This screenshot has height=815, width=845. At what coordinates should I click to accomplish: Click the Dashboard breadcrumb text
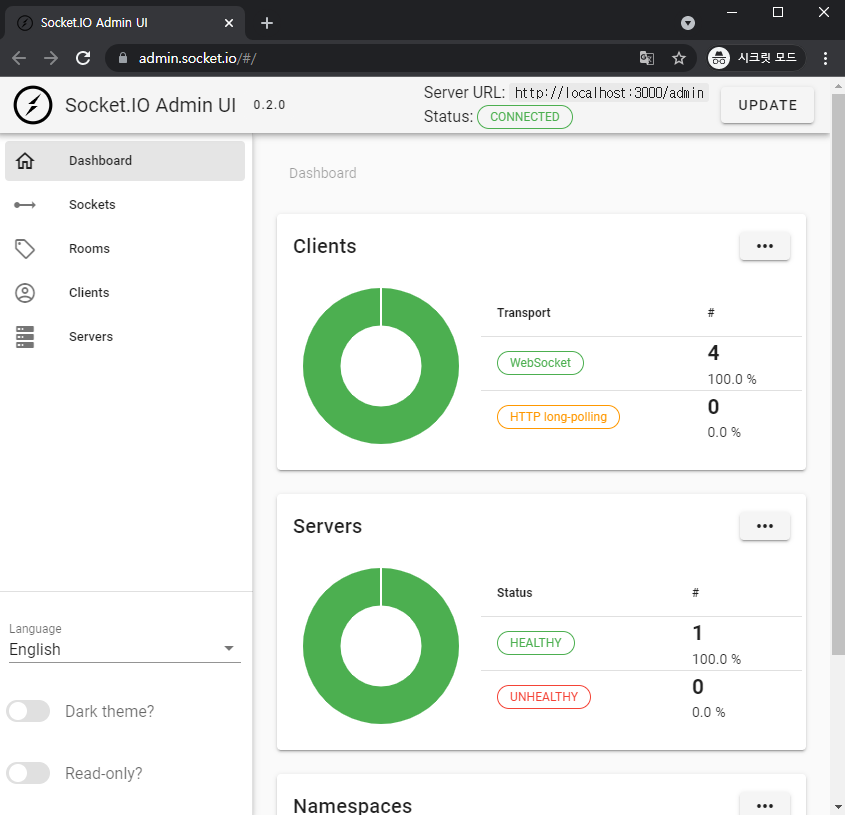pos(322,173)
